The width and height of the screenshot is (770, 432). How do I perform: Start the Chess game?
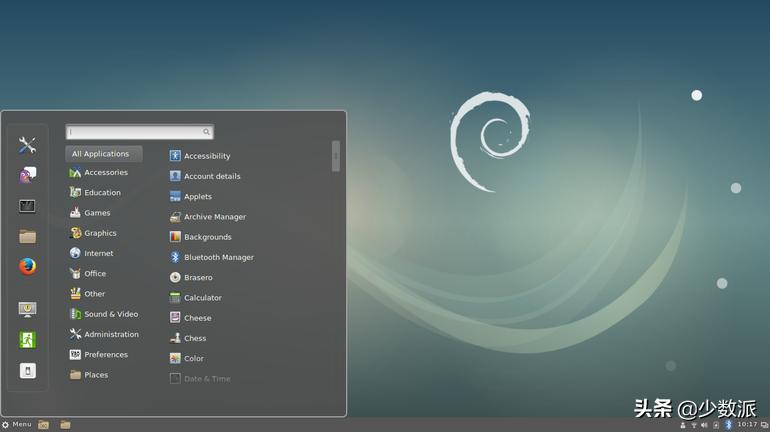[188, 338]
